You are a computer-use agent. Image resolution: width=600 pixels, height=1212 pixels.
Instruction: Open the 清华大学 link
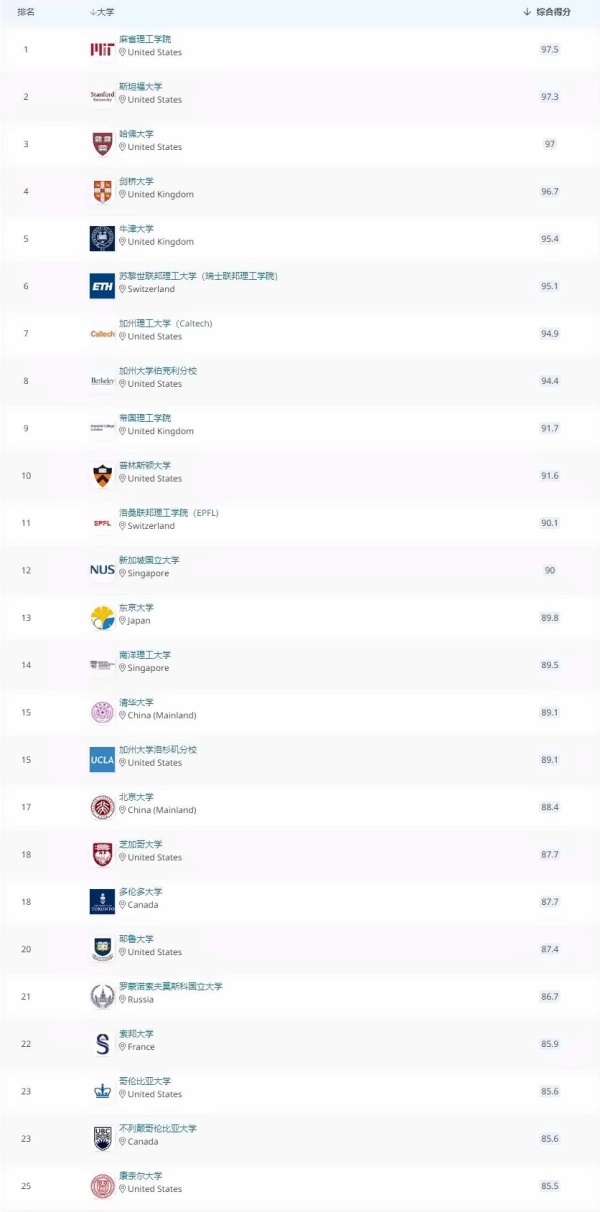[137, 703]
